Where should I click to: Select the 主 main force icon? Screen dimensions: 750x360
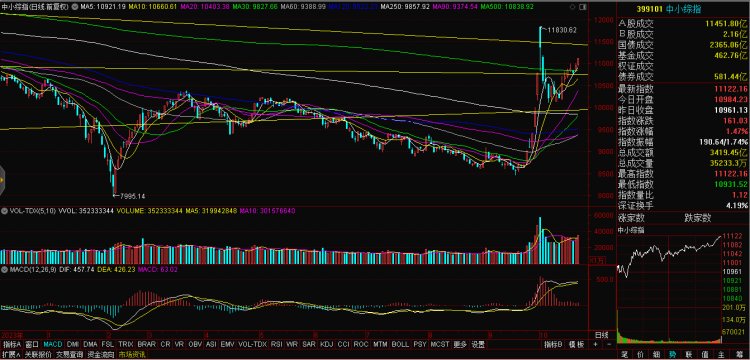tap(720, 355)
